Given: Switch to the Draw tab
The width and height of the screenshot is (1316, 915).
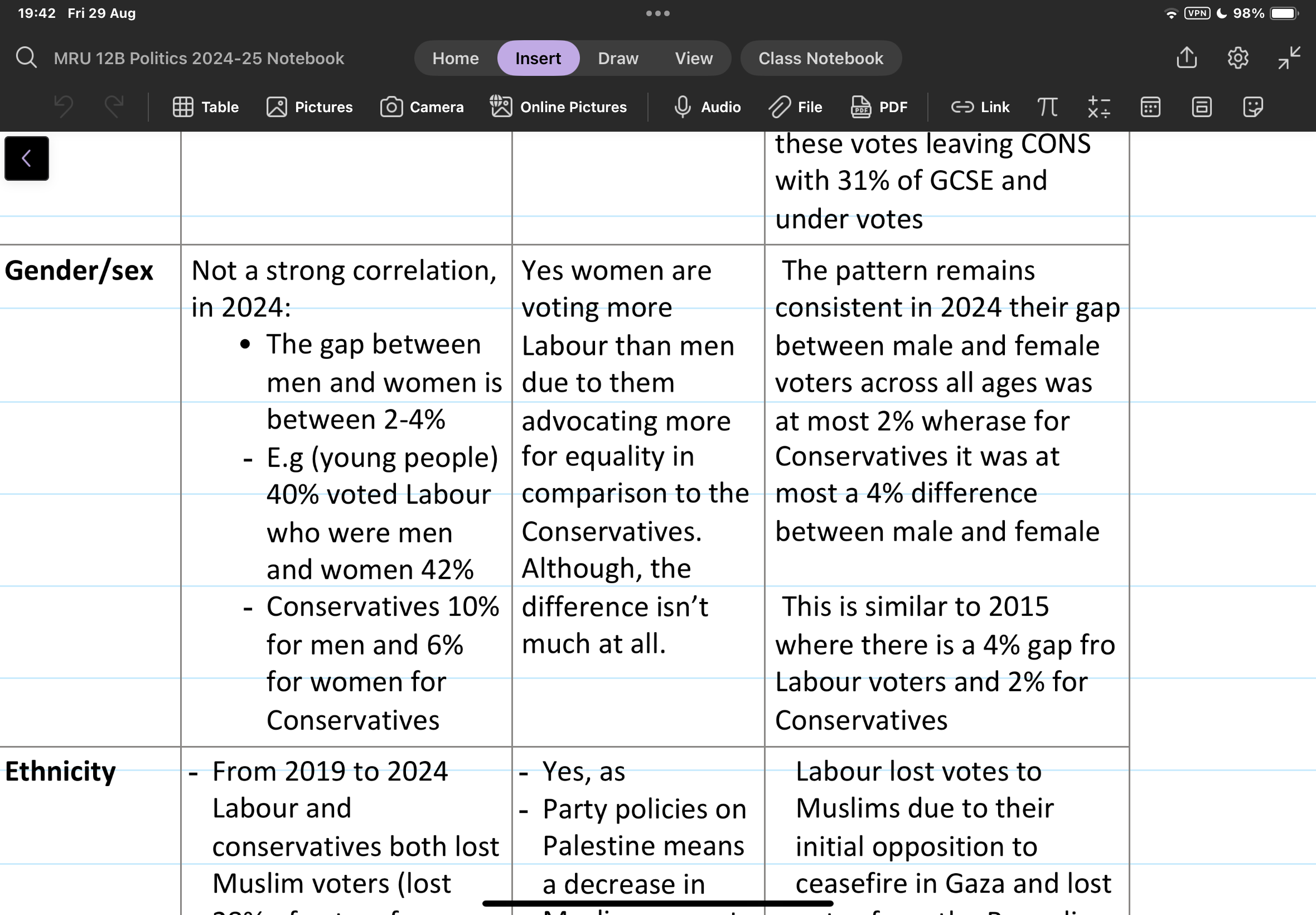Looking at the screenshot, I should 618,58.
